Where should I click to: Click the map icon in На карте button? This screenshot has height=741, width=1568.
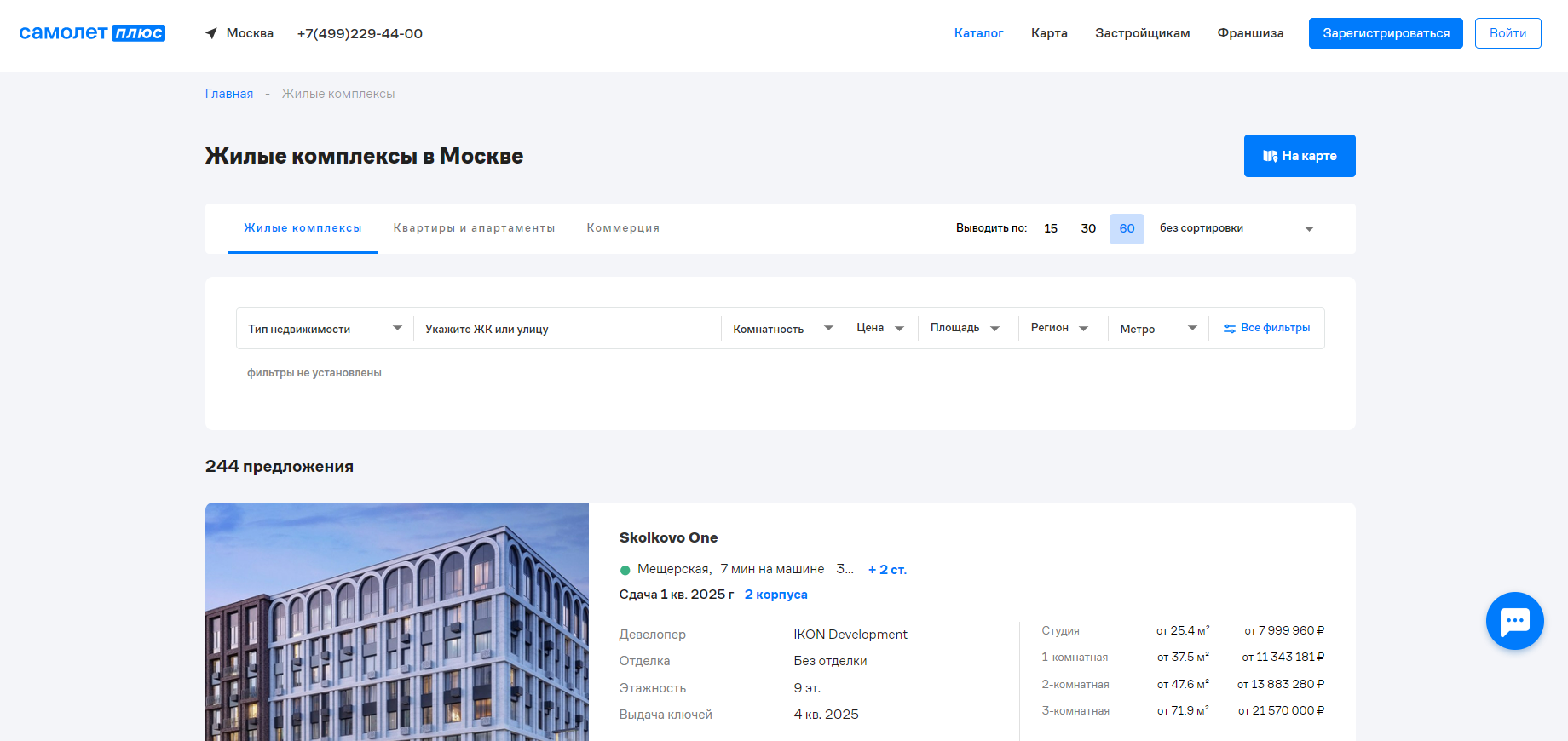1270,156
